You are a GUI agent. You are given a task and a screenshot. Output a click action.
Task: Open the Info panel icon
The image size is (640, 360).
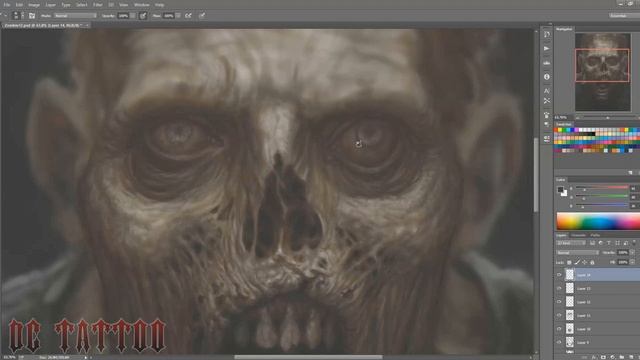[547, 77]
